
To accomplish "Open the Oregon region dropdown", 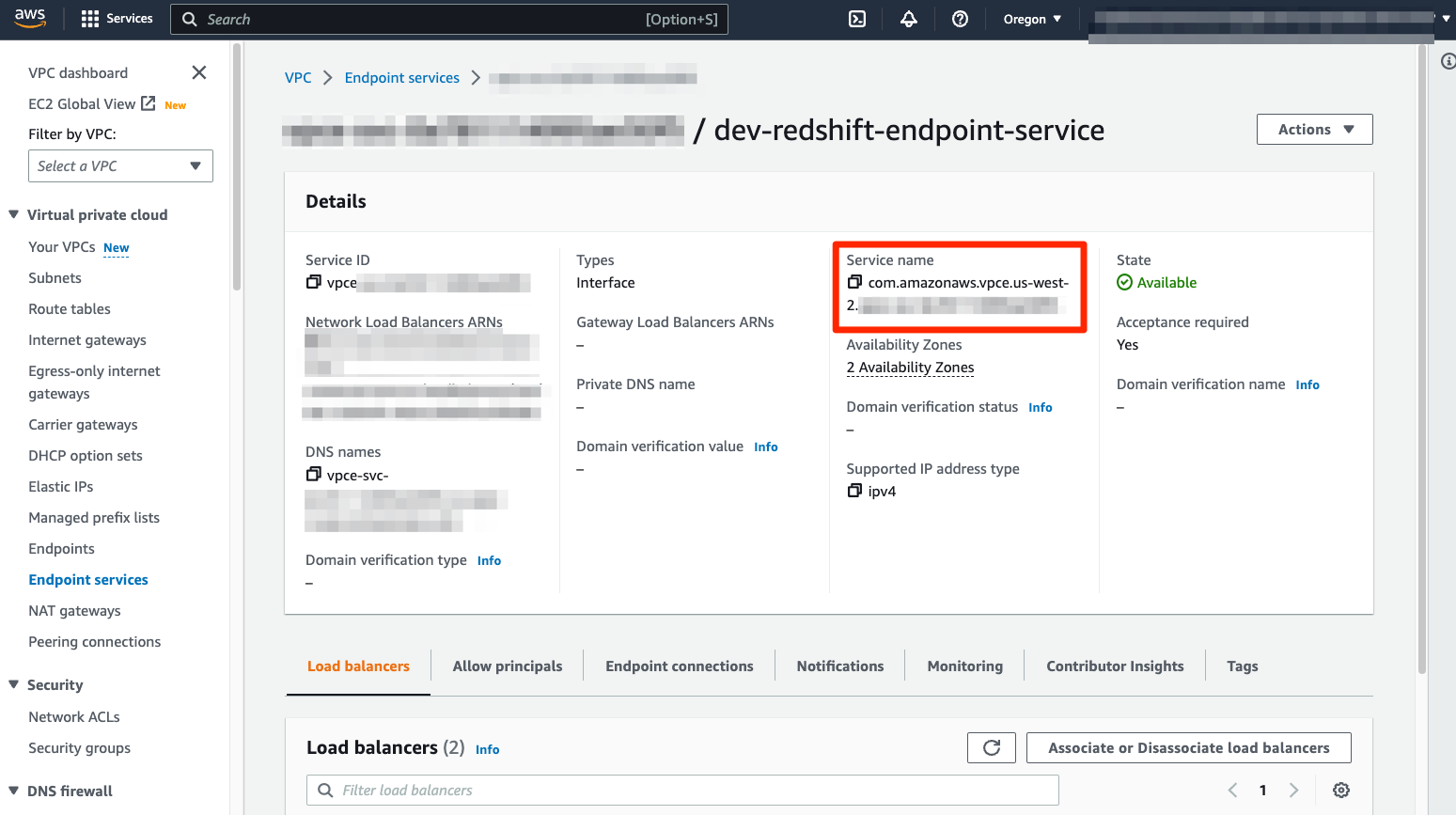I will (x=1032, y=19).
